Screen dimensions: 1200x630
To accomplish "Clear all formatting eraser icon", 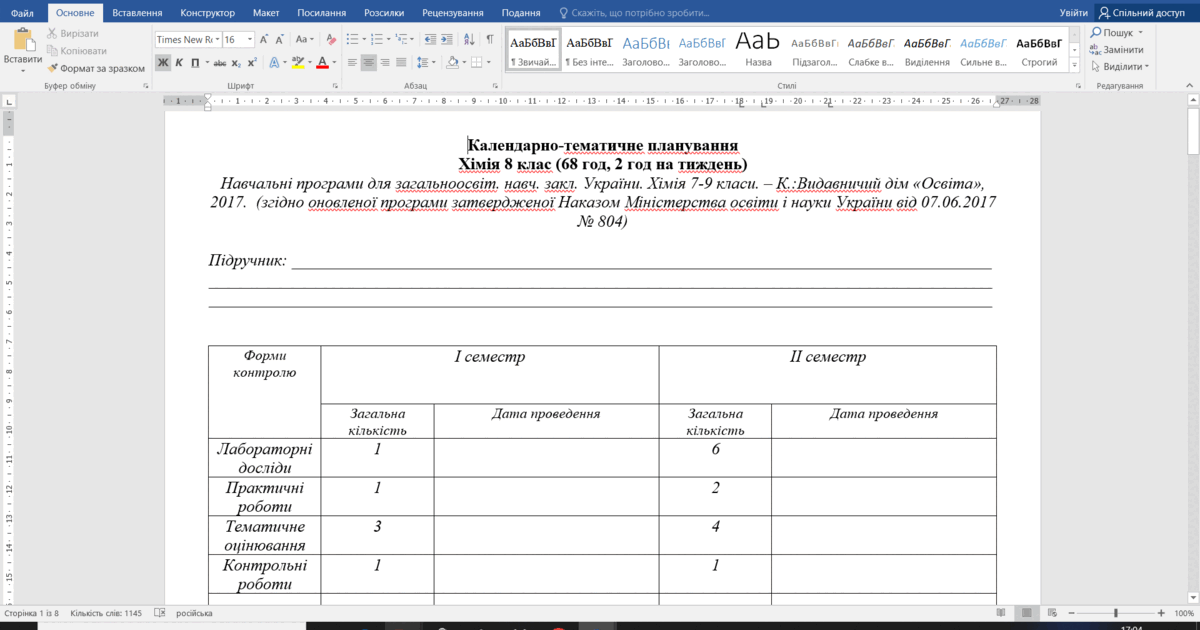I will click(x=332, y=39).
